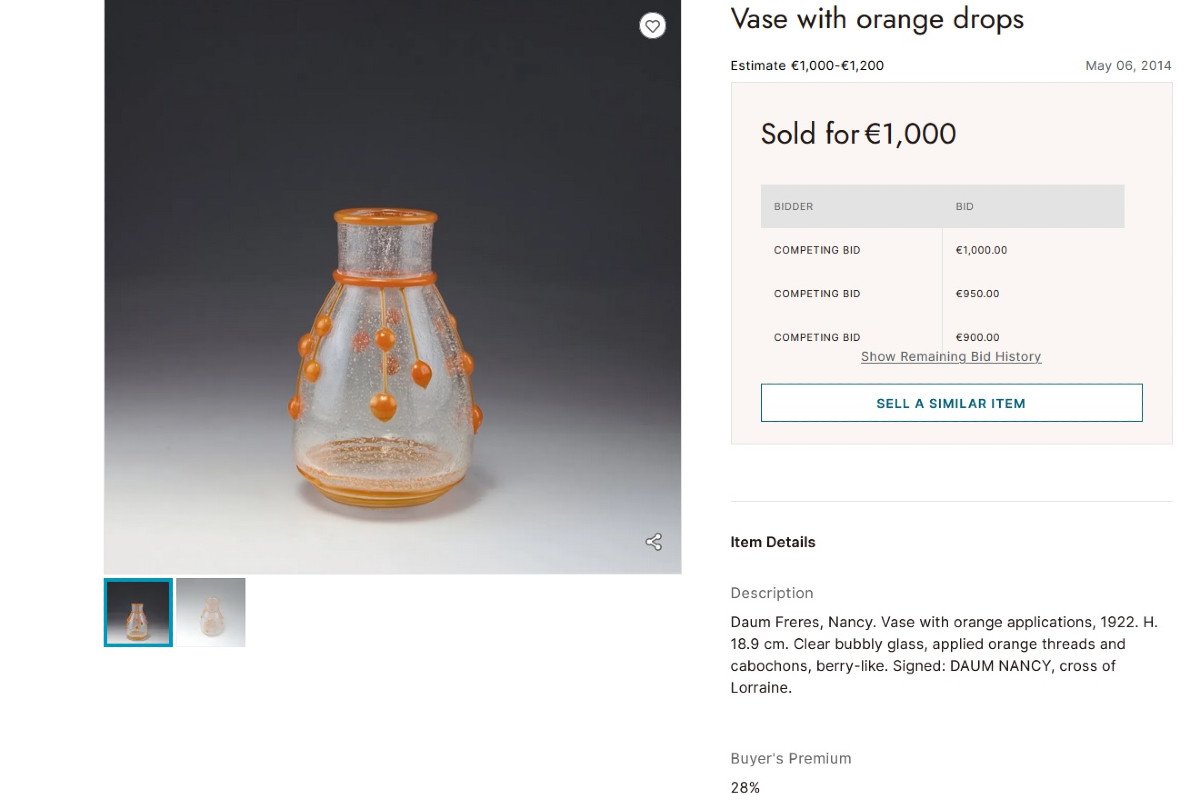The height and width of the screenshot is (809, 1200).
Task: Click the May 06, 2014 date
Action: (x=1128, y=66)
